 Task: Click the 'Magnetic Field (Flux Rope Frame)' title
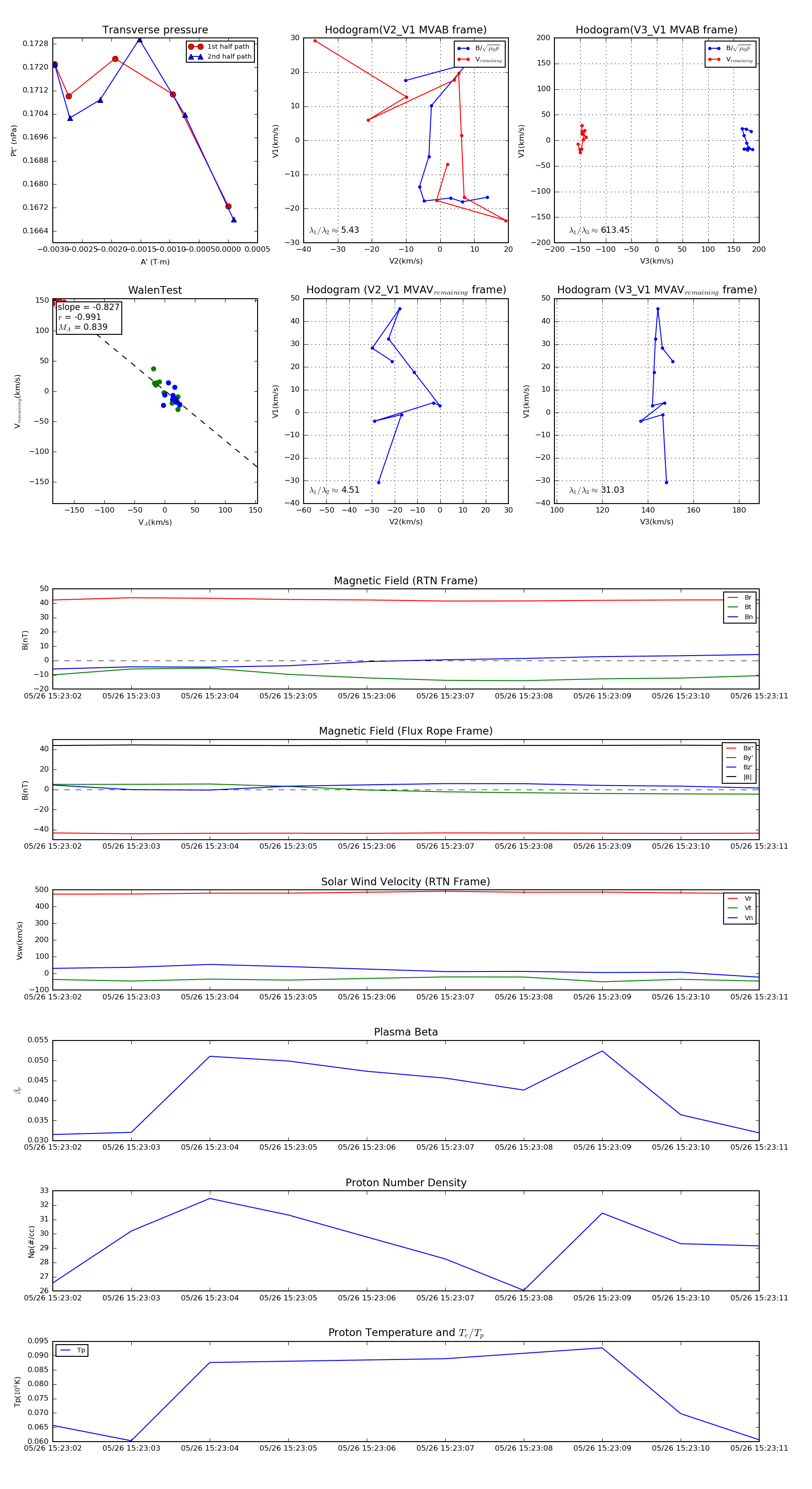pos(406,731)
